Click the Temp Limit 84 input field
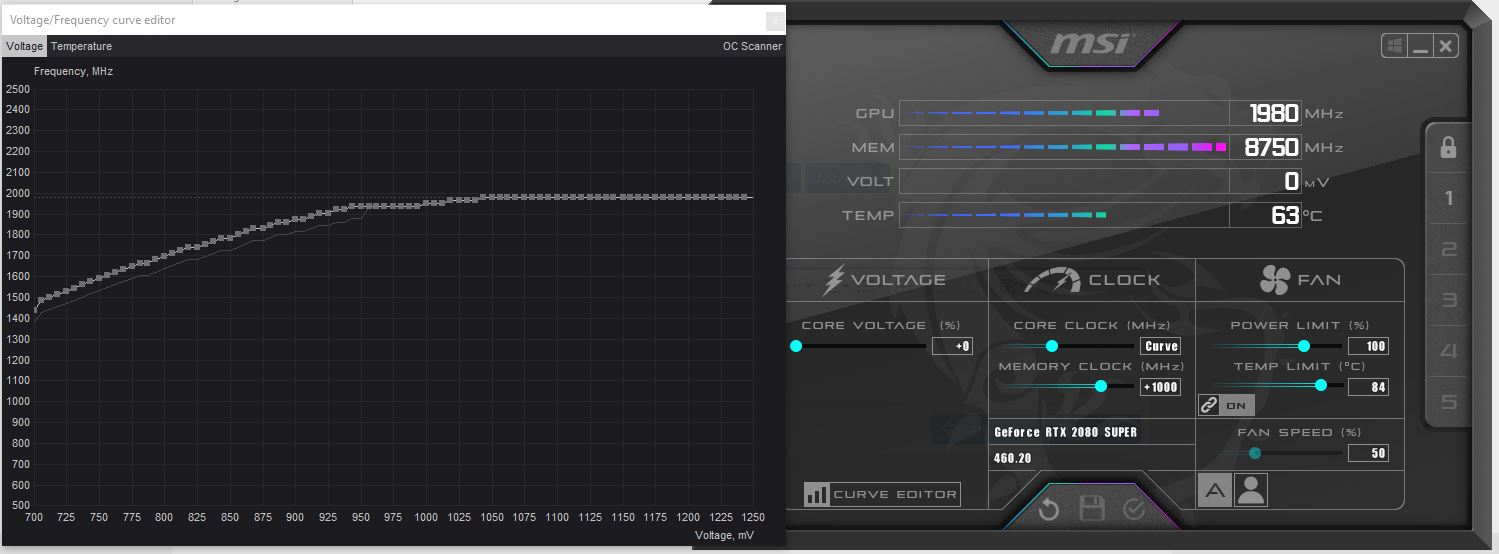 click(x=1368, y=387)
